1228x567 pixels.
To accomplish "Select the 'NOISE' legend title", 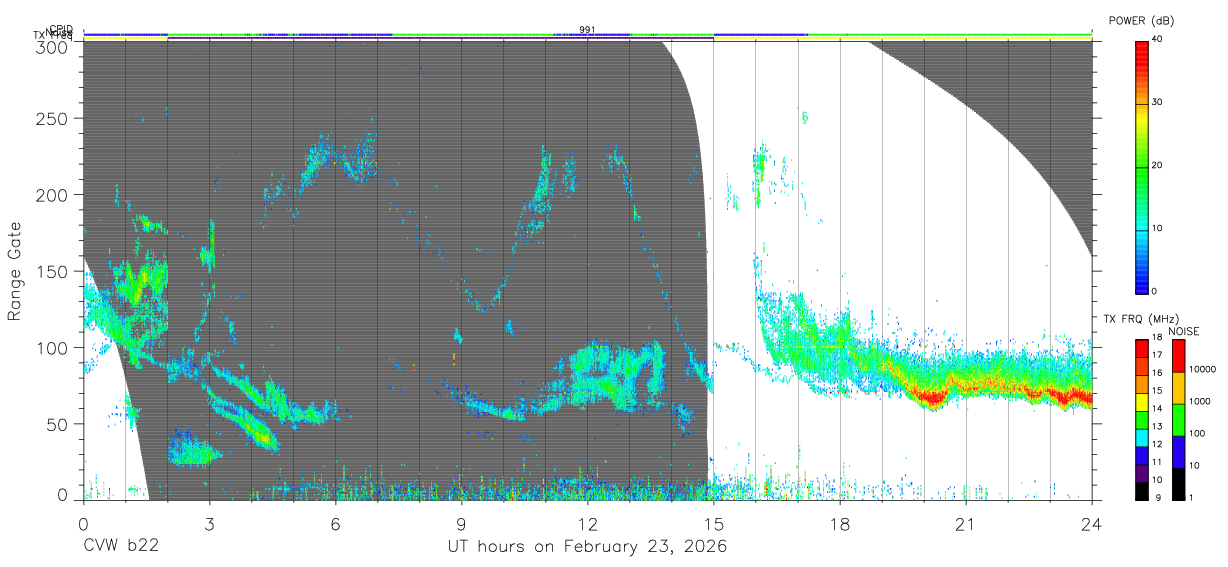I will (1185, 331).
